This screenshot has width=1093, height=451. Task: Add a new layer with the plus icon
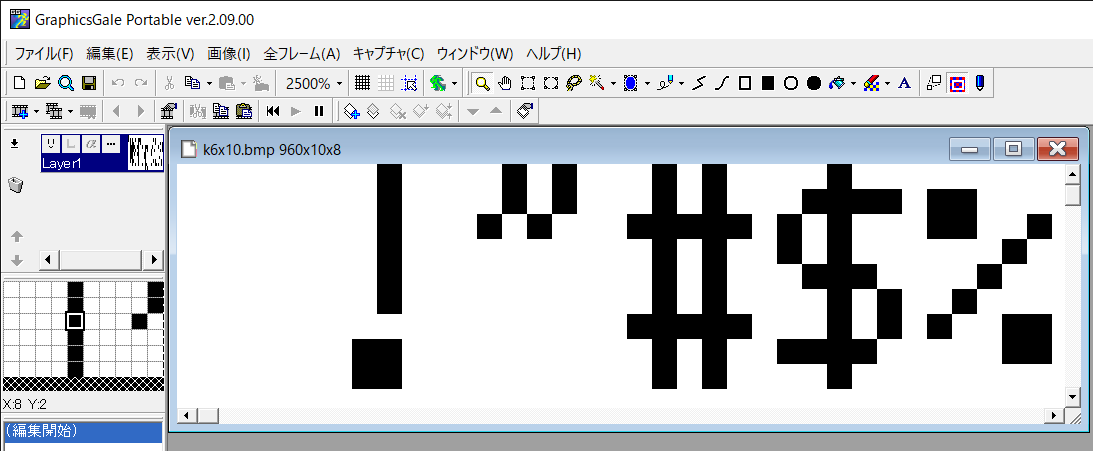point(352,111)
